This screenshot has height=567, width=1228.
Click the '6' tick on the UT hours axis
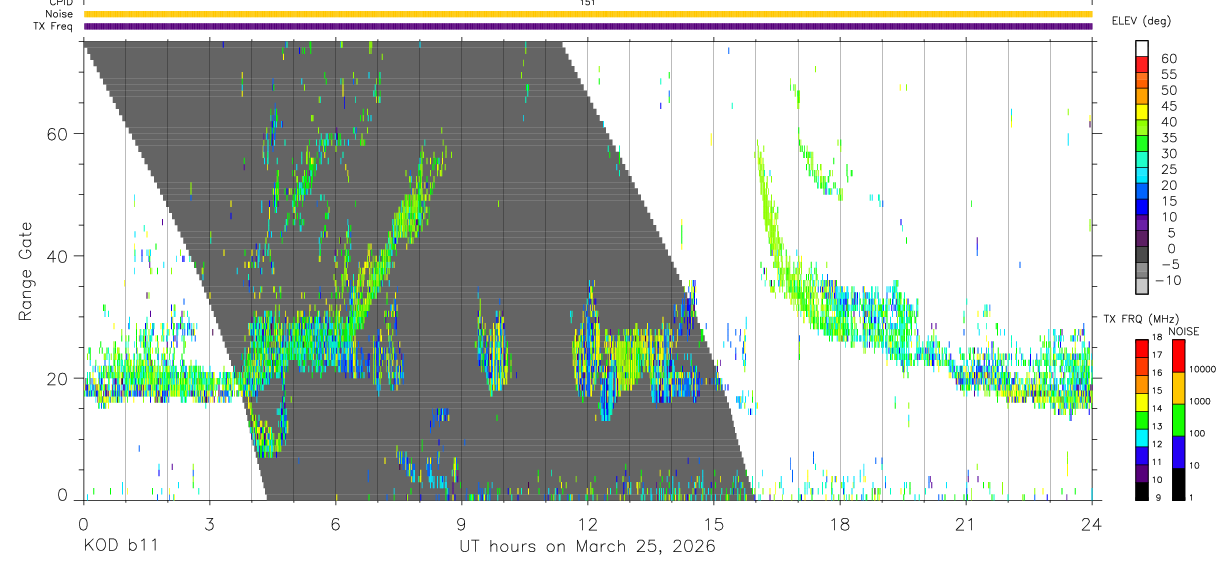pos(335,524)
